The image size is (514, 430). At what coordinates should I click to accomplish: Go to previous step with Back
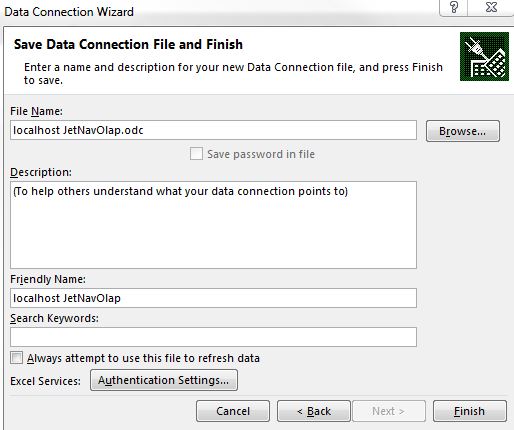point(314,411)
